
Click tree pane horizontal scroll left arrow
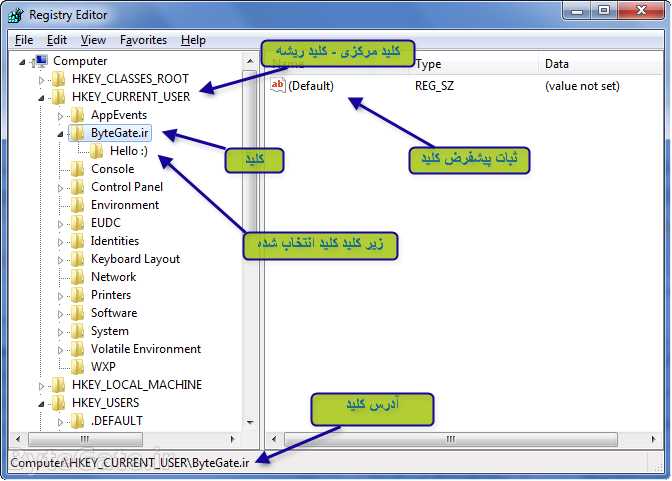(18, 439)
